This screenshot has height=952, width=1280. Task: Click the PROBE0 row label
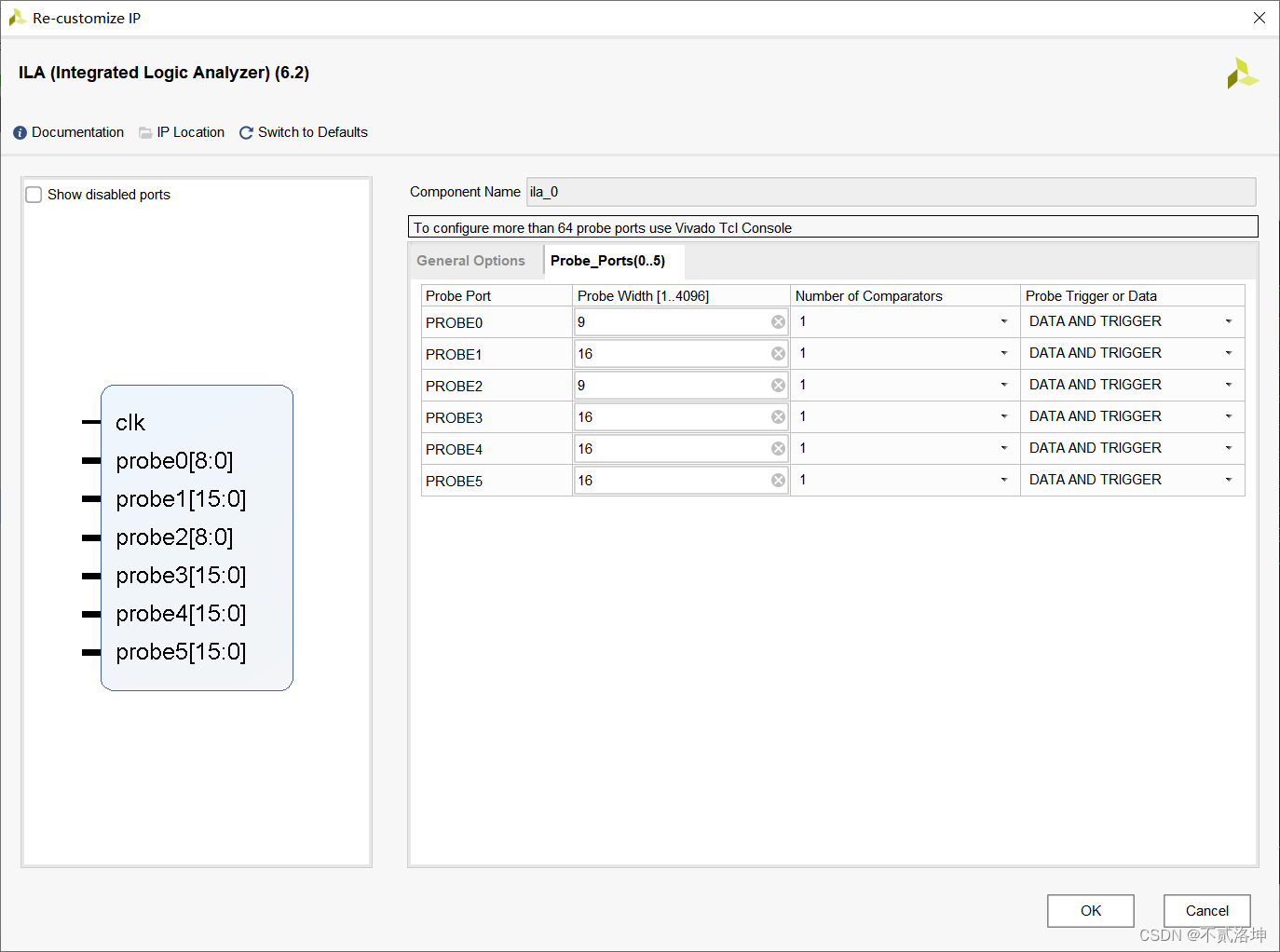pyautogui.click(x=455, y=323)
